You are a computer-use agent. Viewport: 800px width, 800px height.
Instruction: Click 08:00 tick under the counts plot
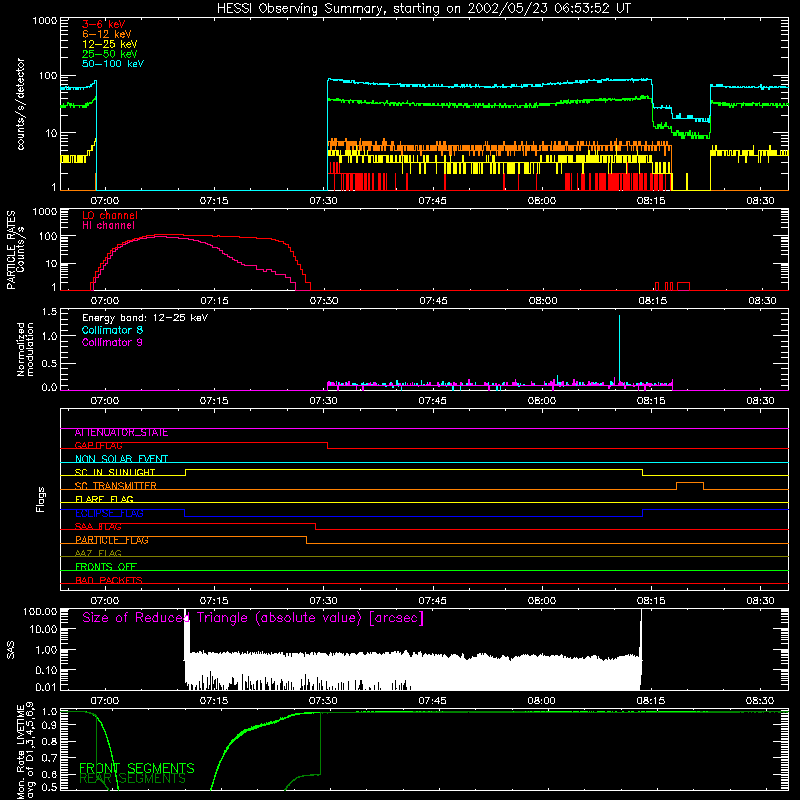(541, 201)
